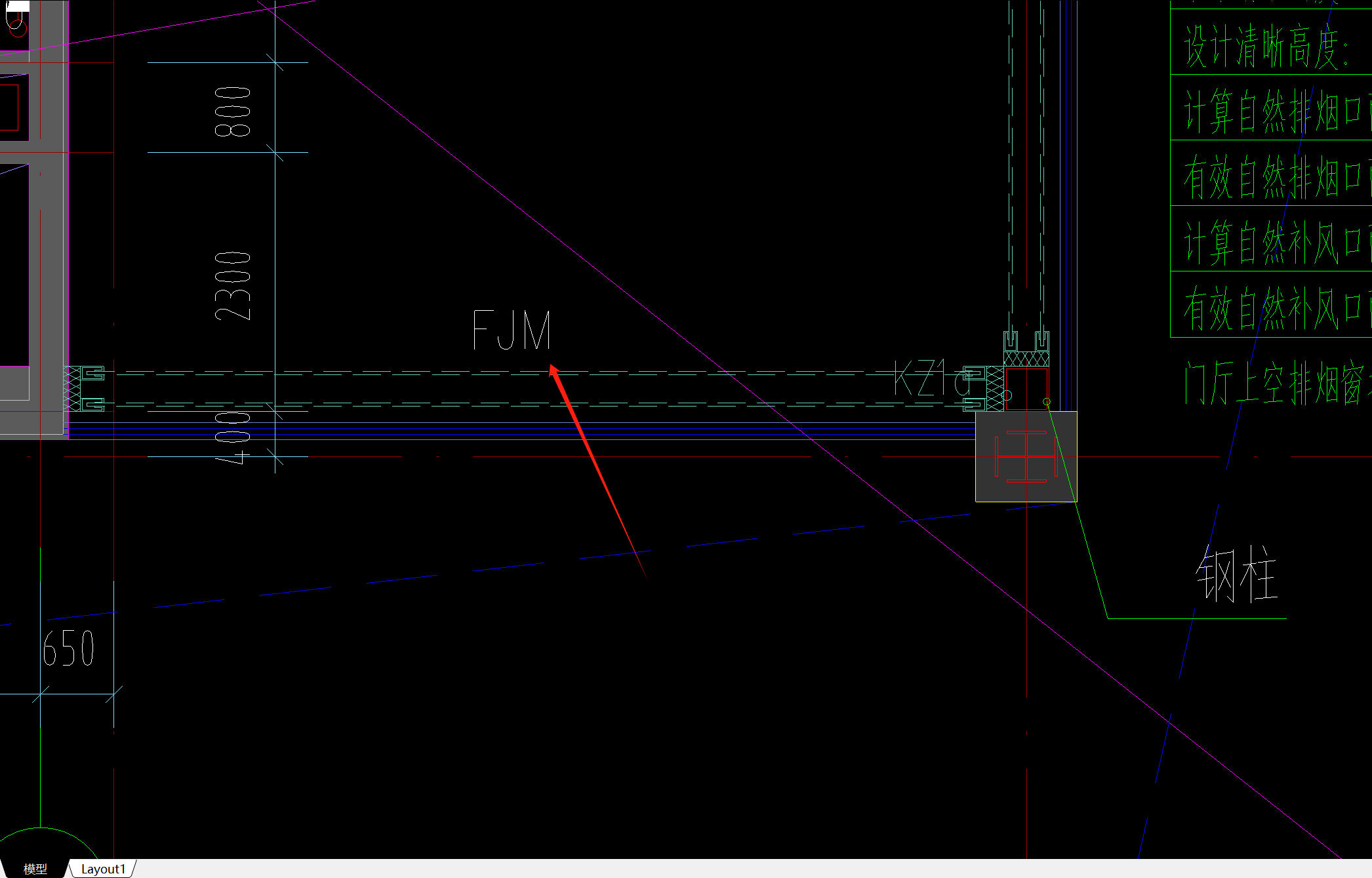
Task: Select the 钢柱 annotation text
Action: pos(1236,574)
